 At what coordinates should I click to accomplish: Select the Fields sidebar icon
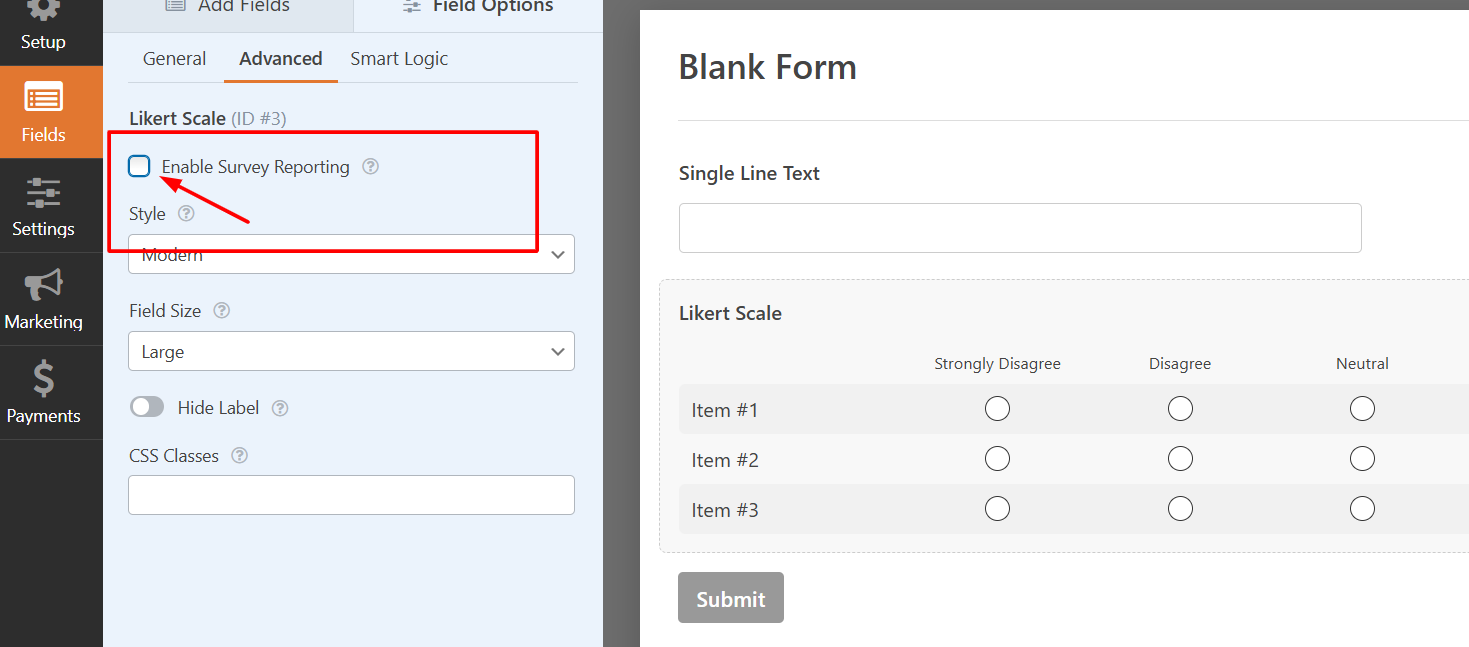pos(44,112)
